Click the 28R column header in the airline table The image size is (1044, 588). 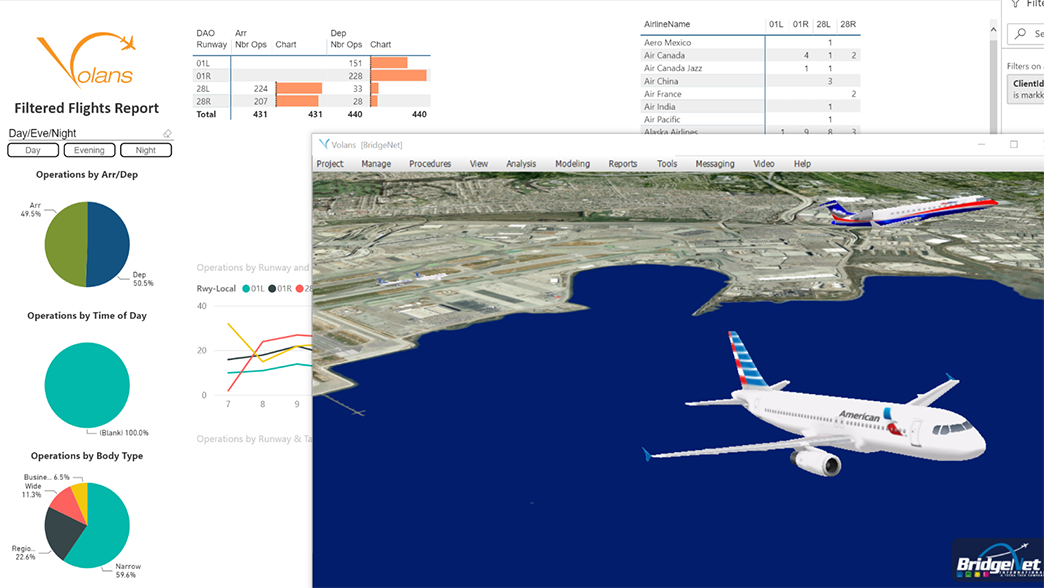pyautogui.click(x=848, y=24)
